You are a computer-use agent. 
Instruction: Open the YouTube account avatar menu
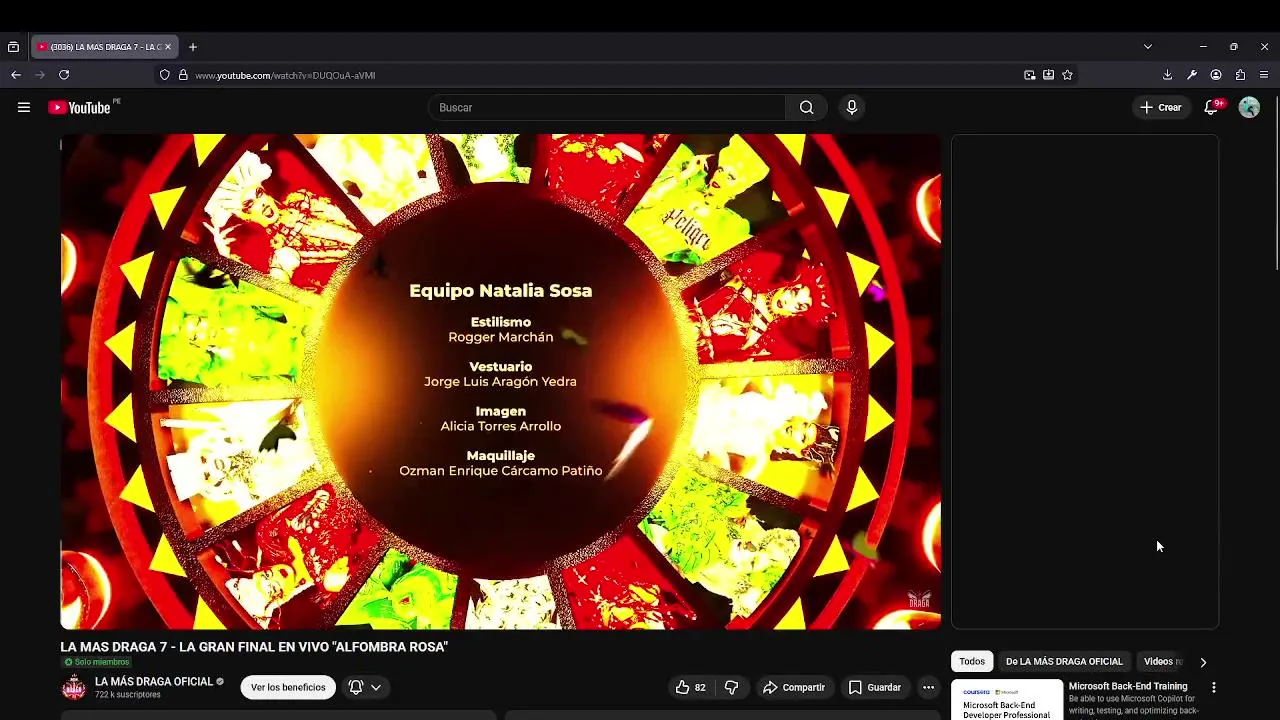pyautogui.click(x=1249, y=107)
